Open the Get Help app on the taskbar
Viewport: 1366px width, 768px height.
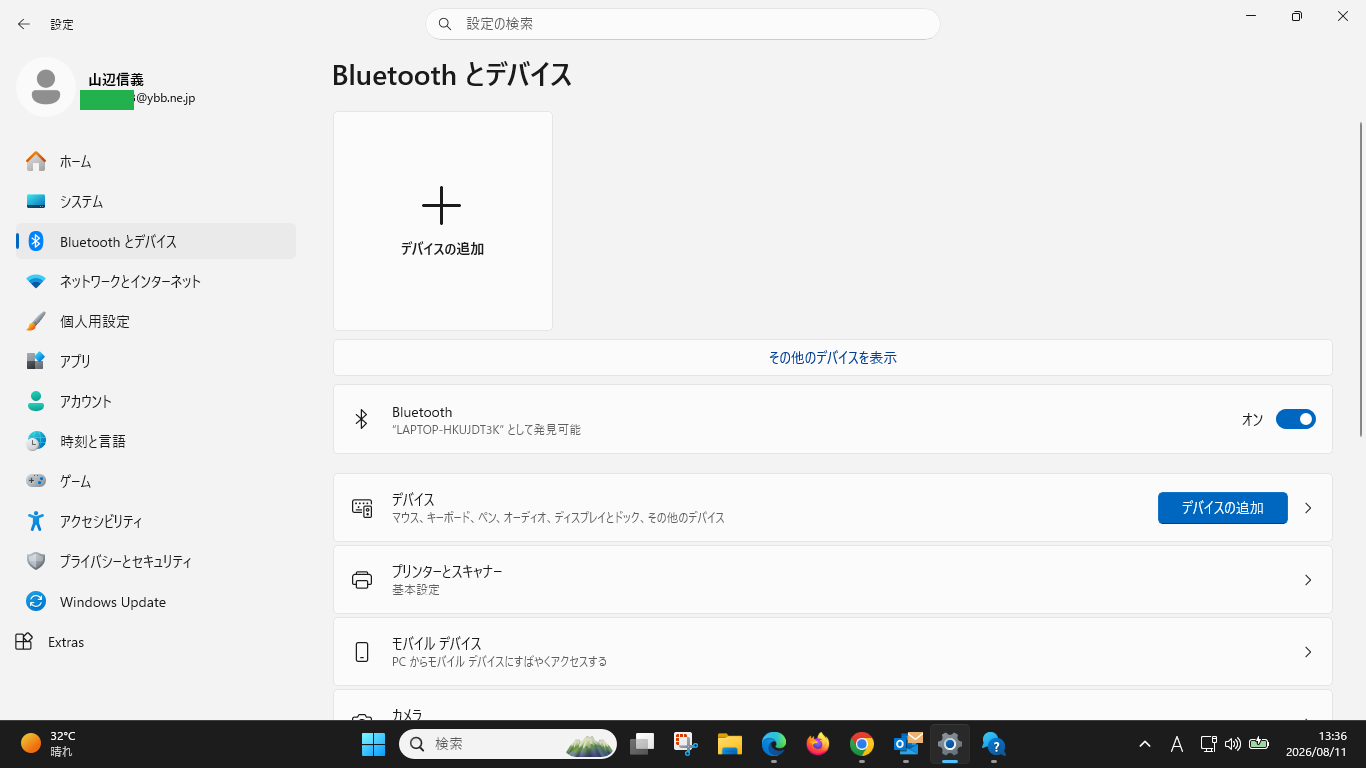993,744
